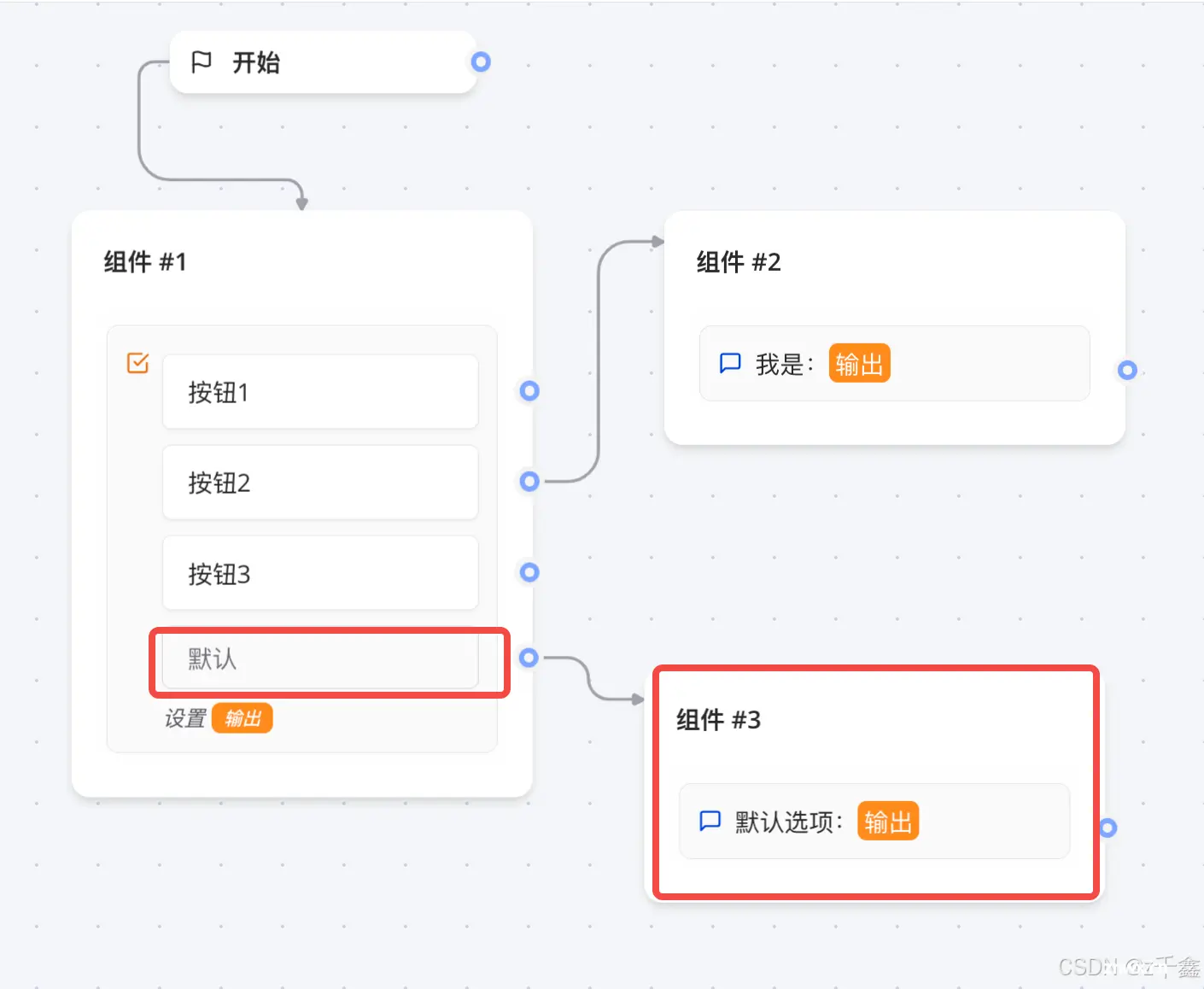Click the 我是: message text

click(x=786, y=365)
